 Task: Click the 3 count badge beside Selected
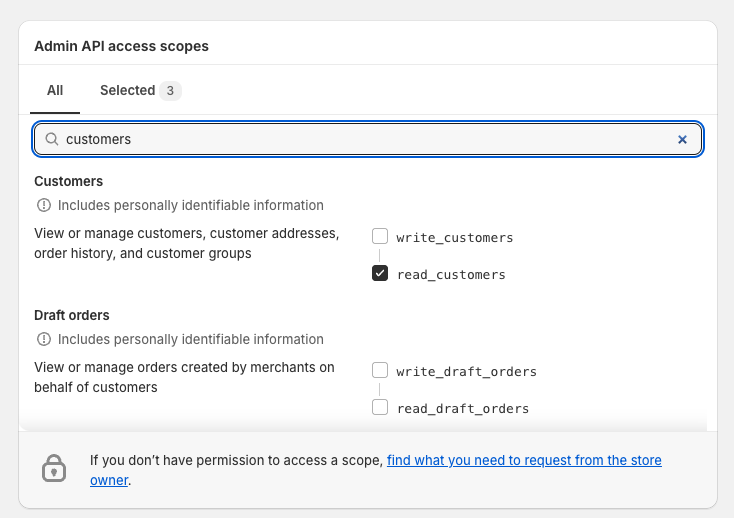(171, 91)
